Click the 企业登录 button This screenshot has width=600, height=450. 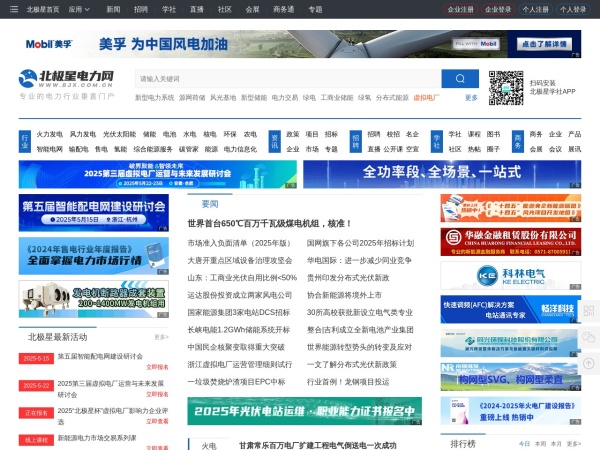click(x=498, y=9)
